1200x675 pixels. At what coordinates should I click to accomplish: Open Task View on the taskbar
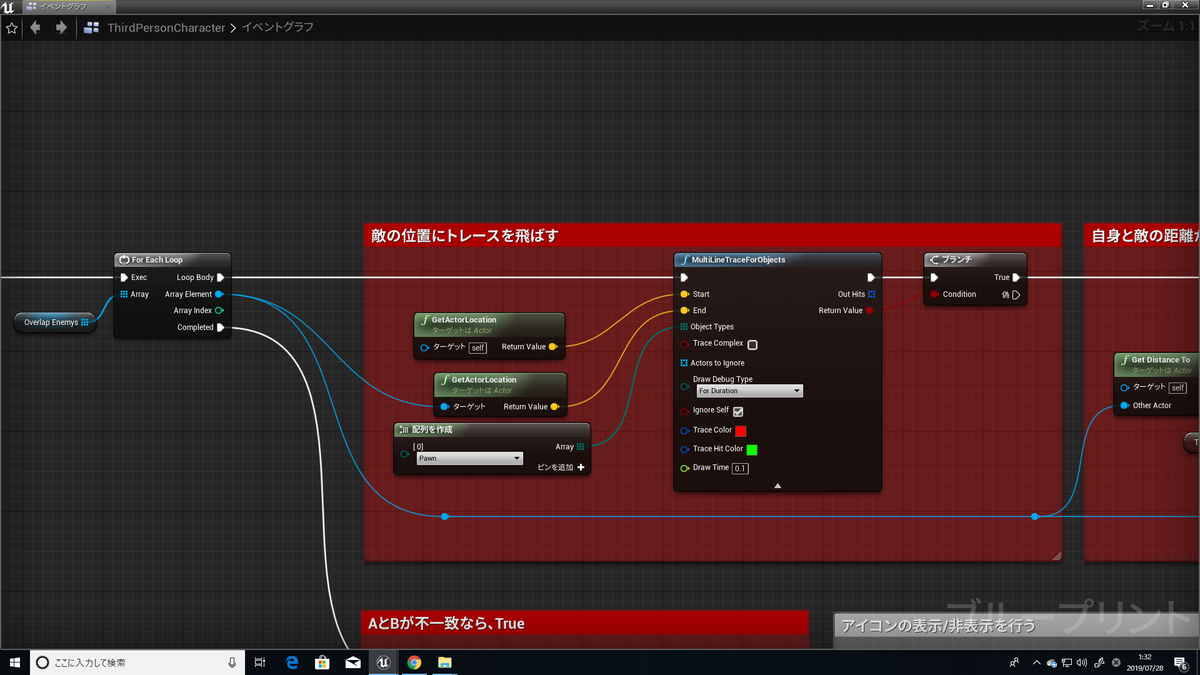260,662
